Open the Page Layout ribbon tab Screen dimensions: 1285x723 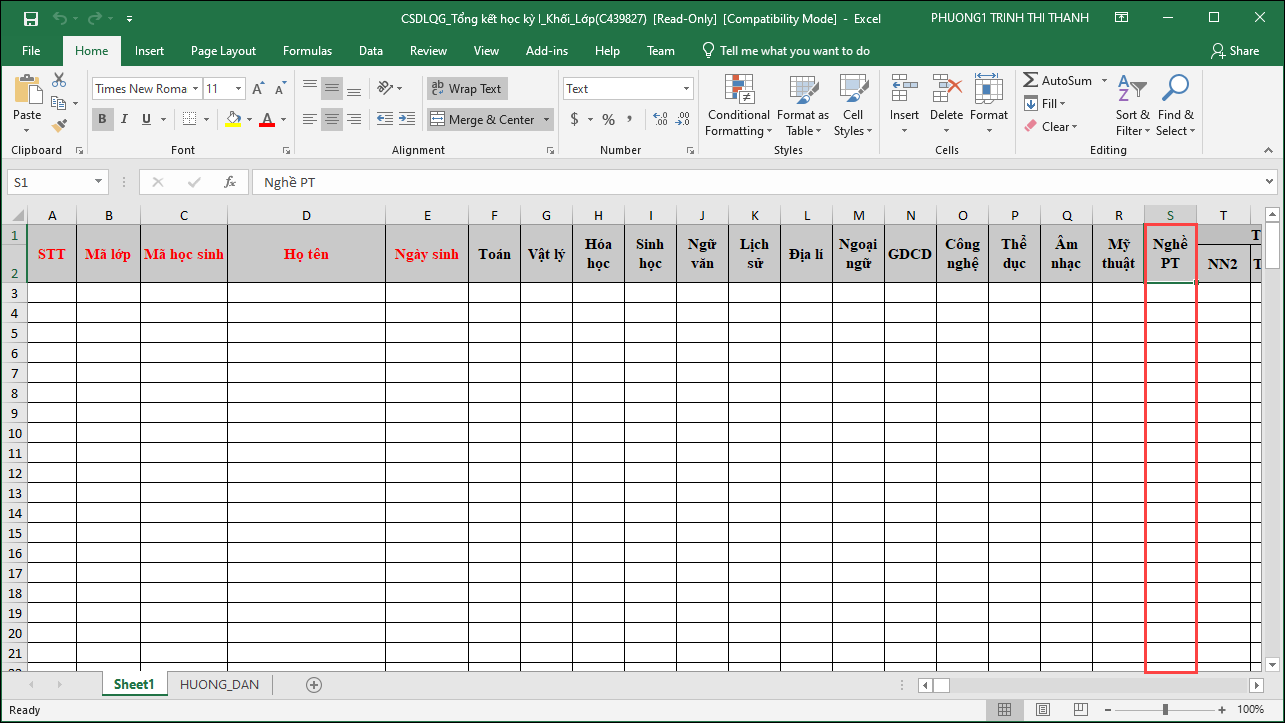(x=223, y=51)
